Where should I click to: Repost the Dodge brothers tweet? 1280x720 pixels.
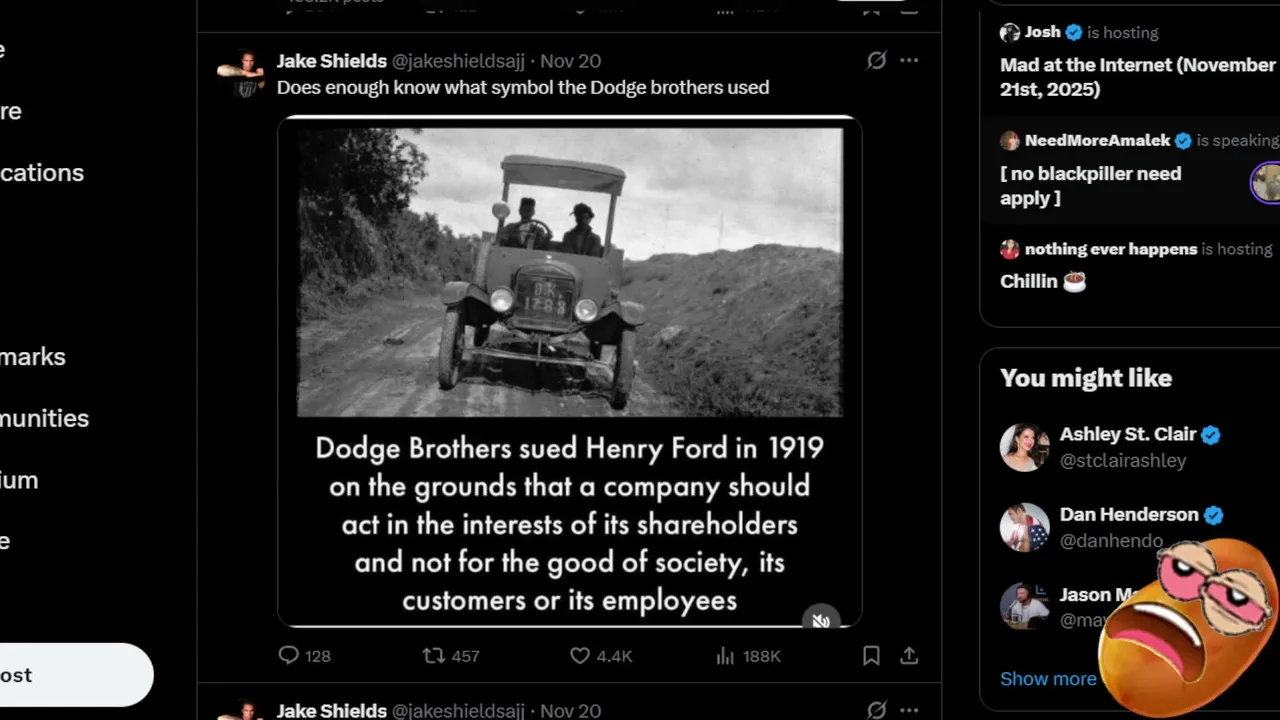point(434,656)
